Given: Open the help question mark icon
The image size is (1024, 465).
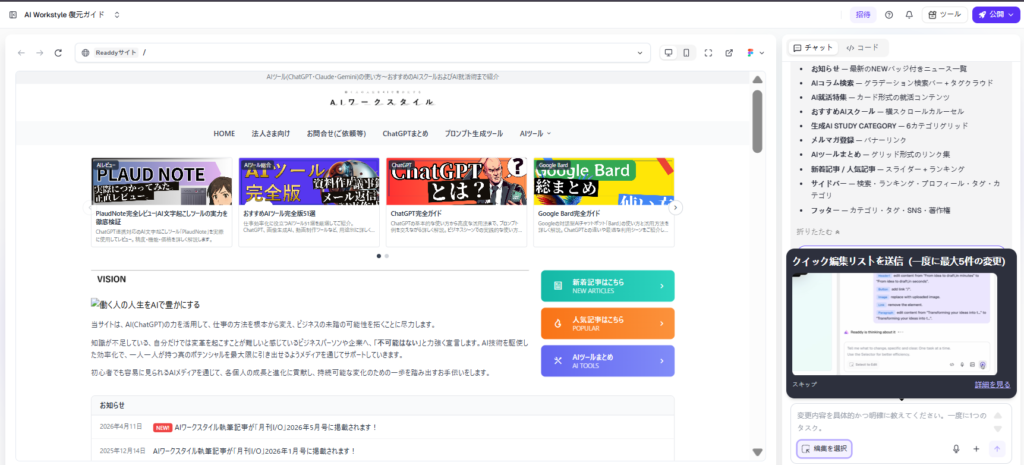Looking at the screenshot, I should [x=889, y=15].
